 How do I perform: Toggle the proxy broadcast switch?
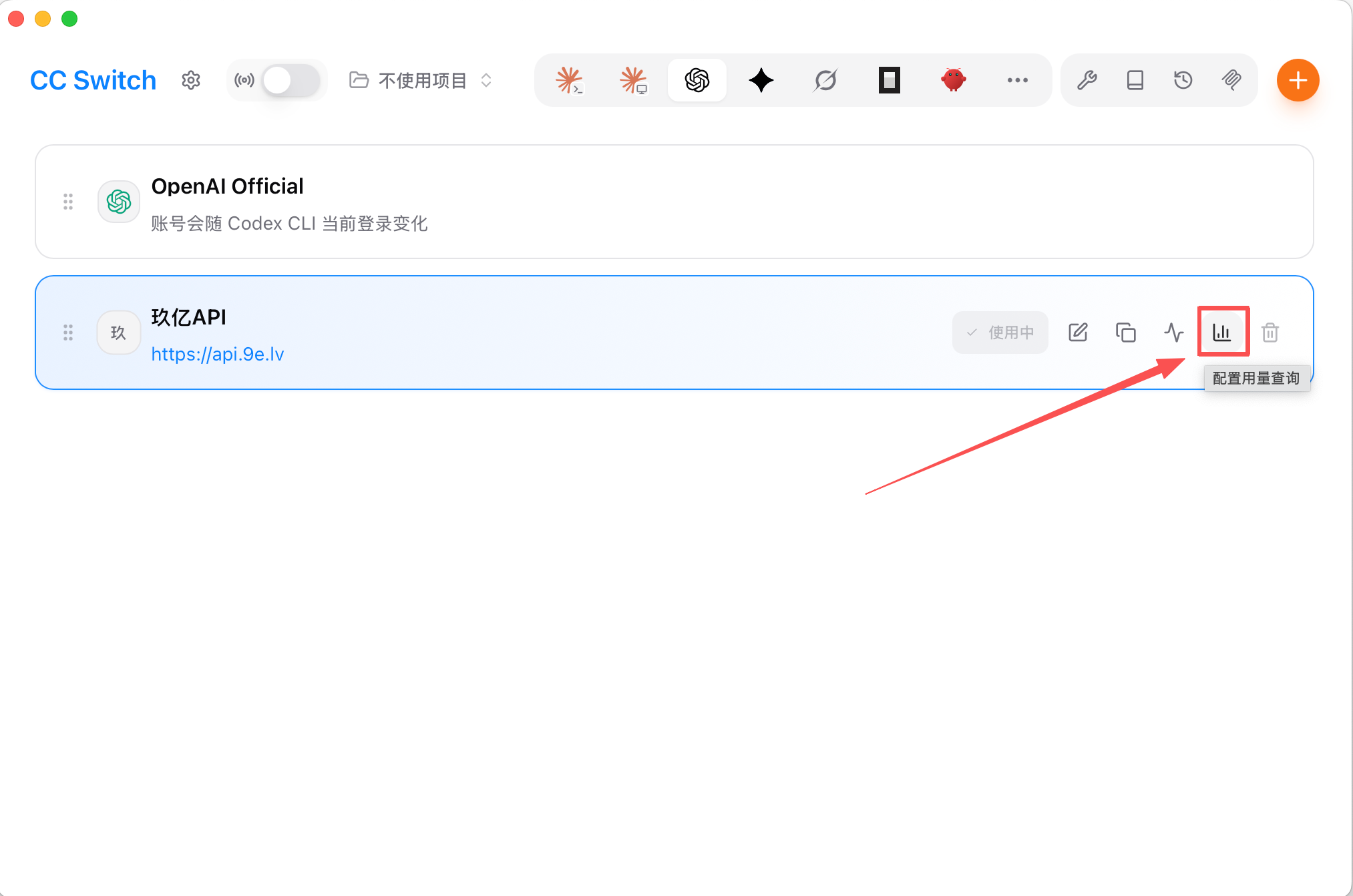[291, 80]
